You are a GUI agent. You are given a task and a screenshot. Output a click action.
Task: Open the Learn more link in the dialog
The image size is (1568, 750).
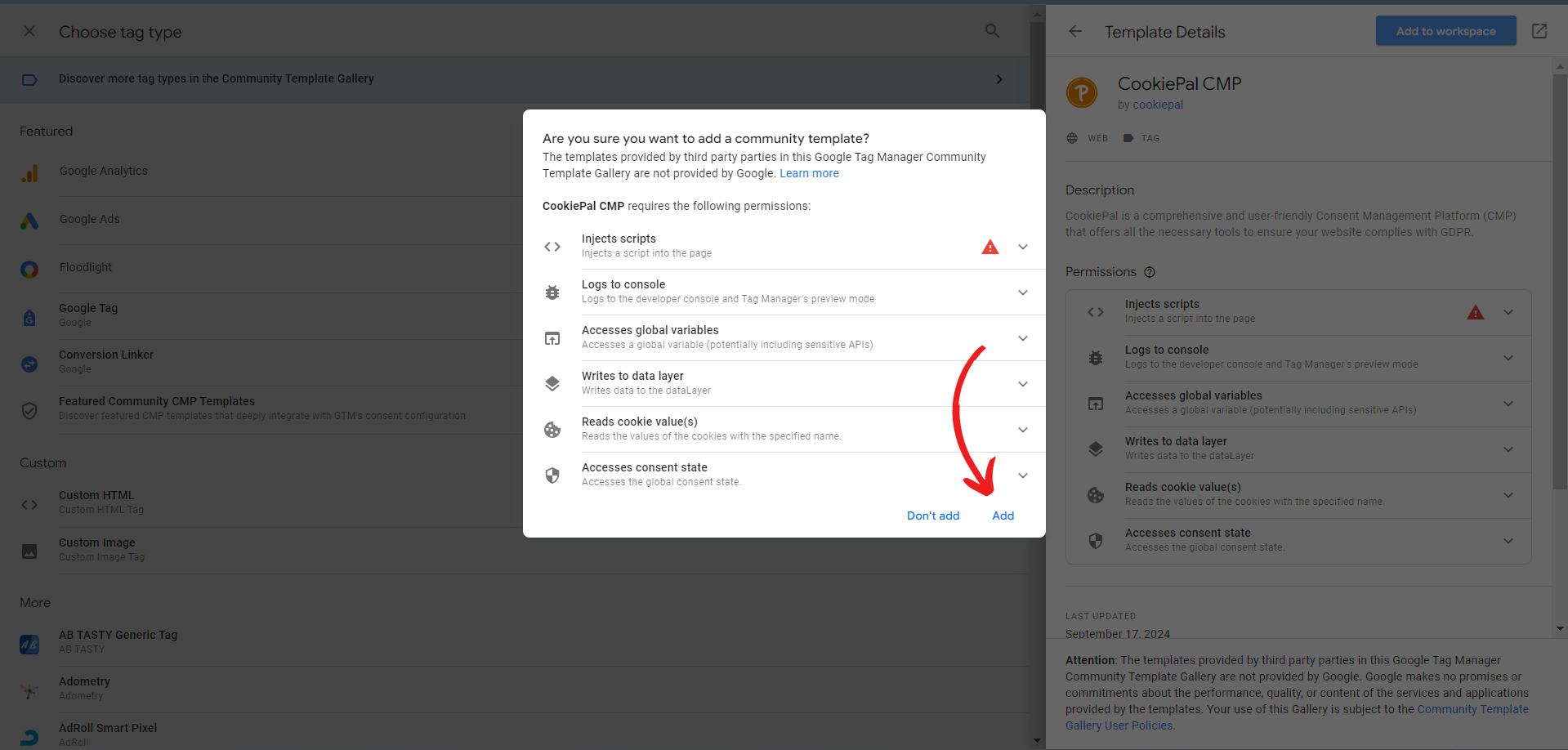coord(809,173)
